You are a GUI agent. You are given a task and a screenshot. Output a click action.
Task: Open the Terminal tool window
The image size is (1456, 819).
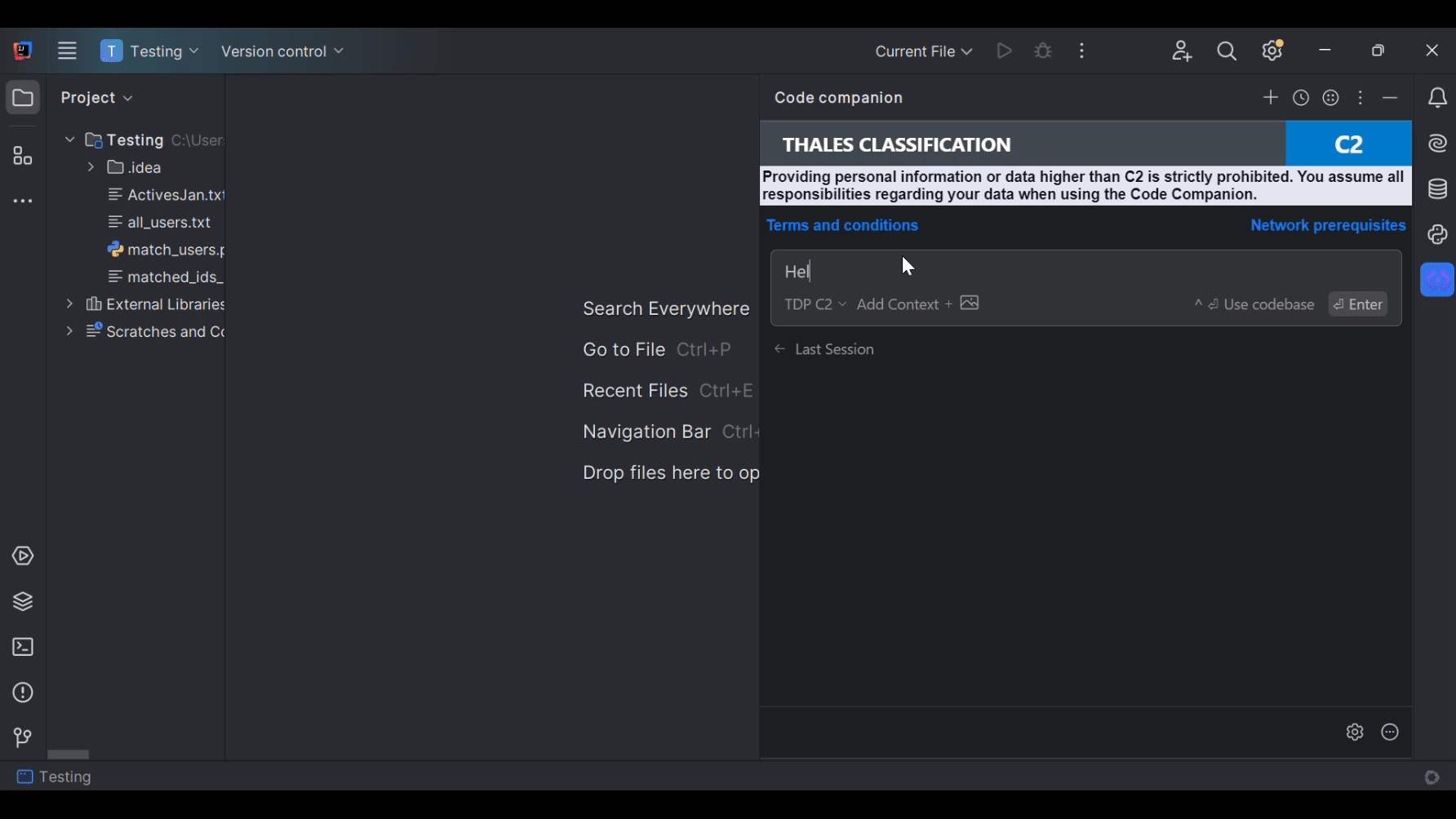(23, 648)
